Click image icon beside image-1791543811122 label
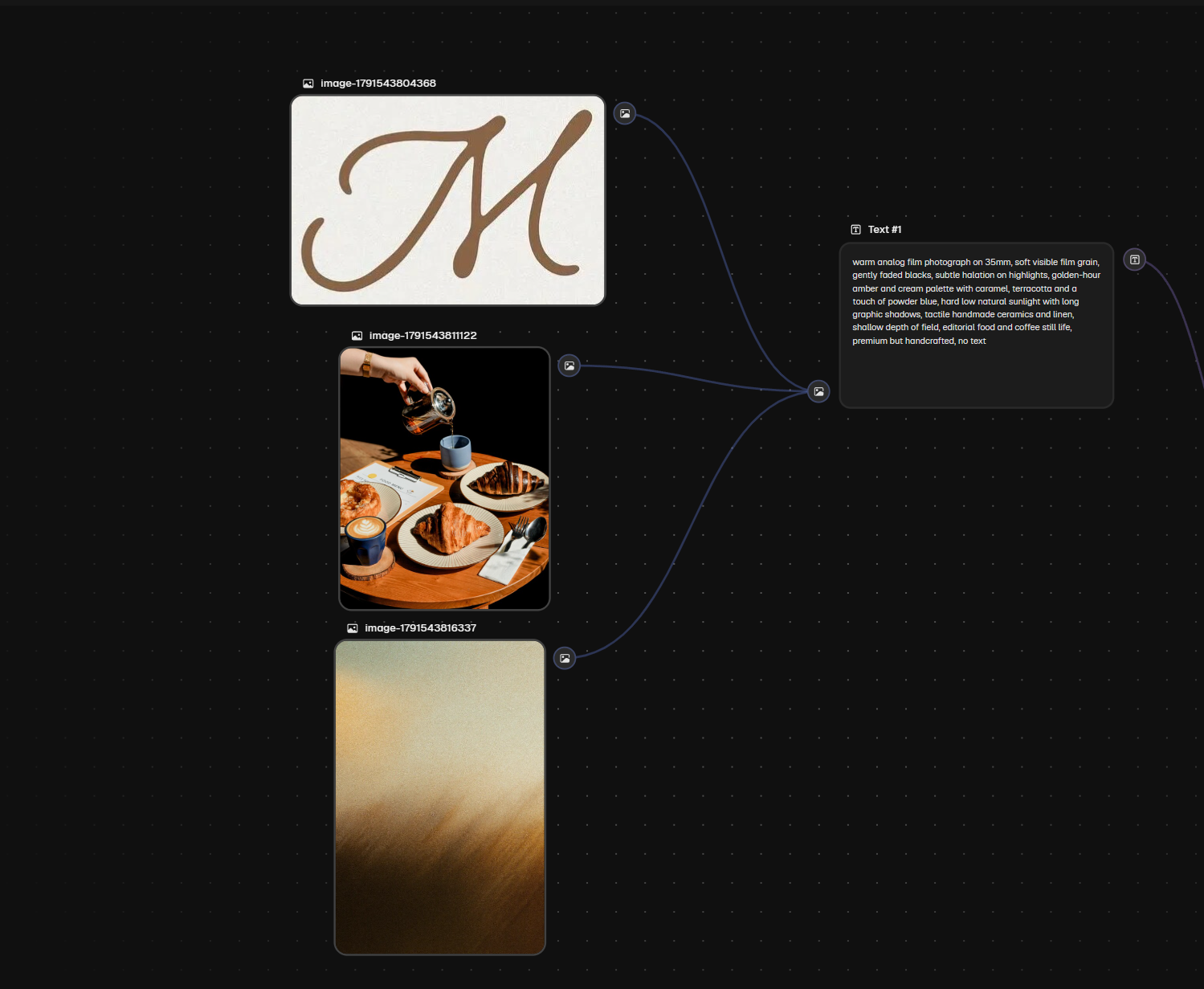 coord(357,336)
